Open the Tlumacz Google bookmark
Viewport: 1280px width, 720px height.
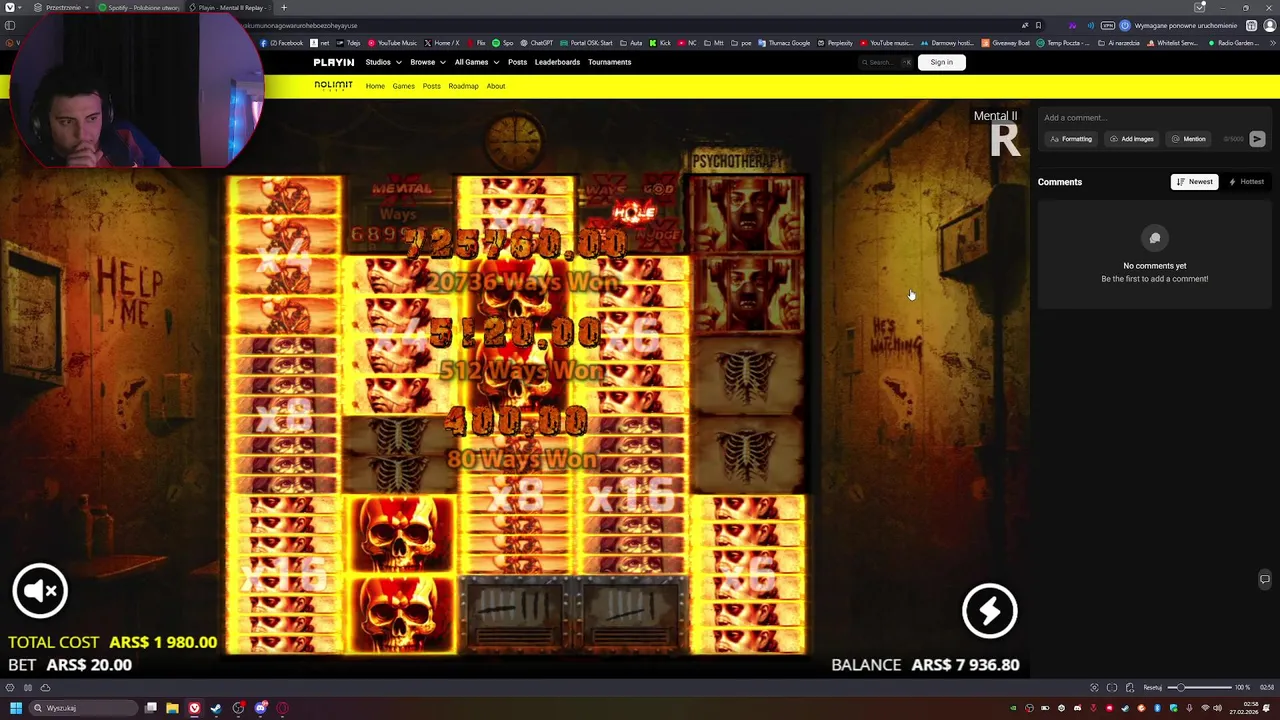click(x=784, y=43)
